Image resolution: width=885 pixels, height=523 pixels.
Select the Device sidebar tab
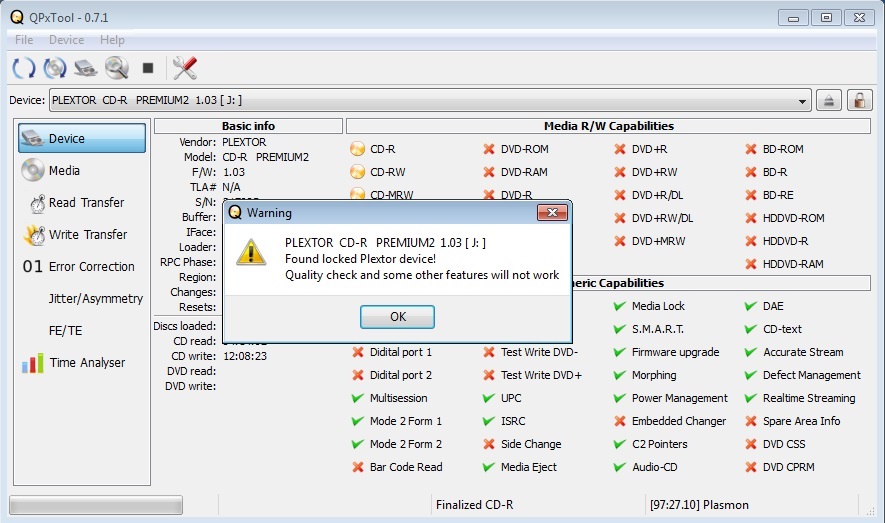pos(82,138)
